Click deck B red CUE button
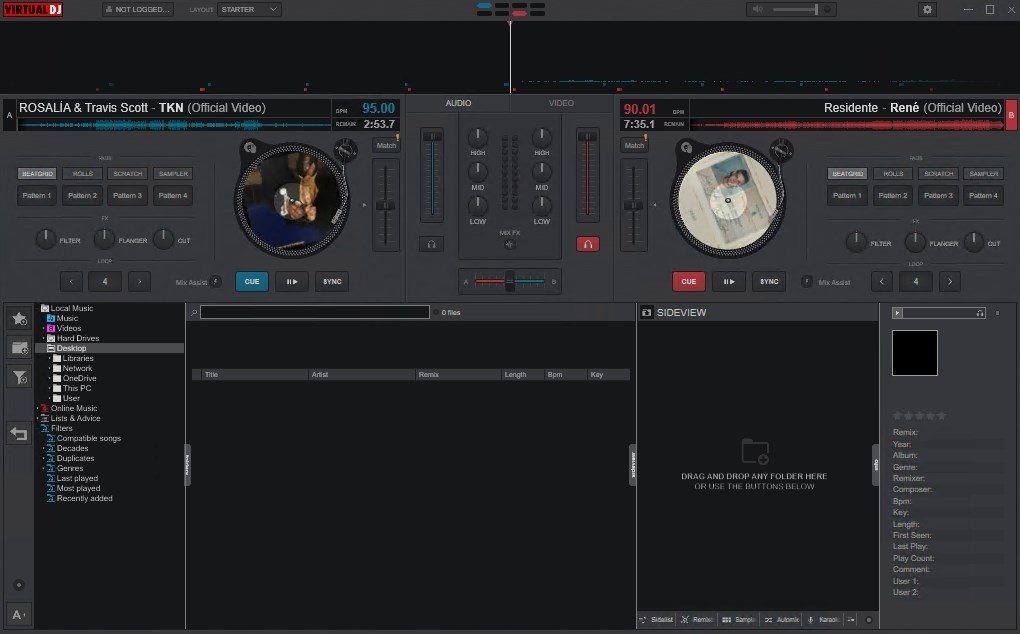The height and width of the screenshot is (634, 1020). [689, 282]
